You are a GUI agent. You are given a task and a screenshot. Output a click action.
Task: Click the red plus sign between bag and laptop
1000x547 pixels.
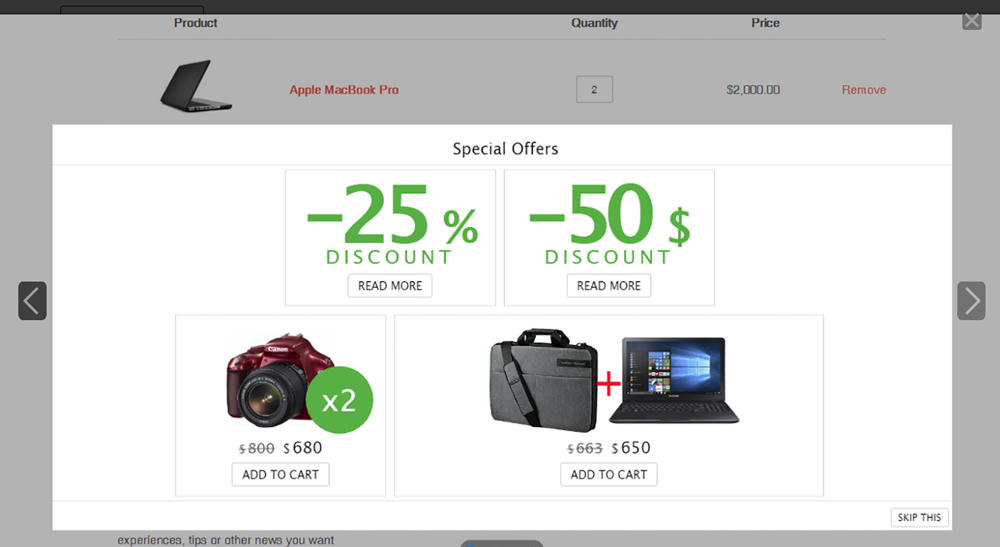608,383
